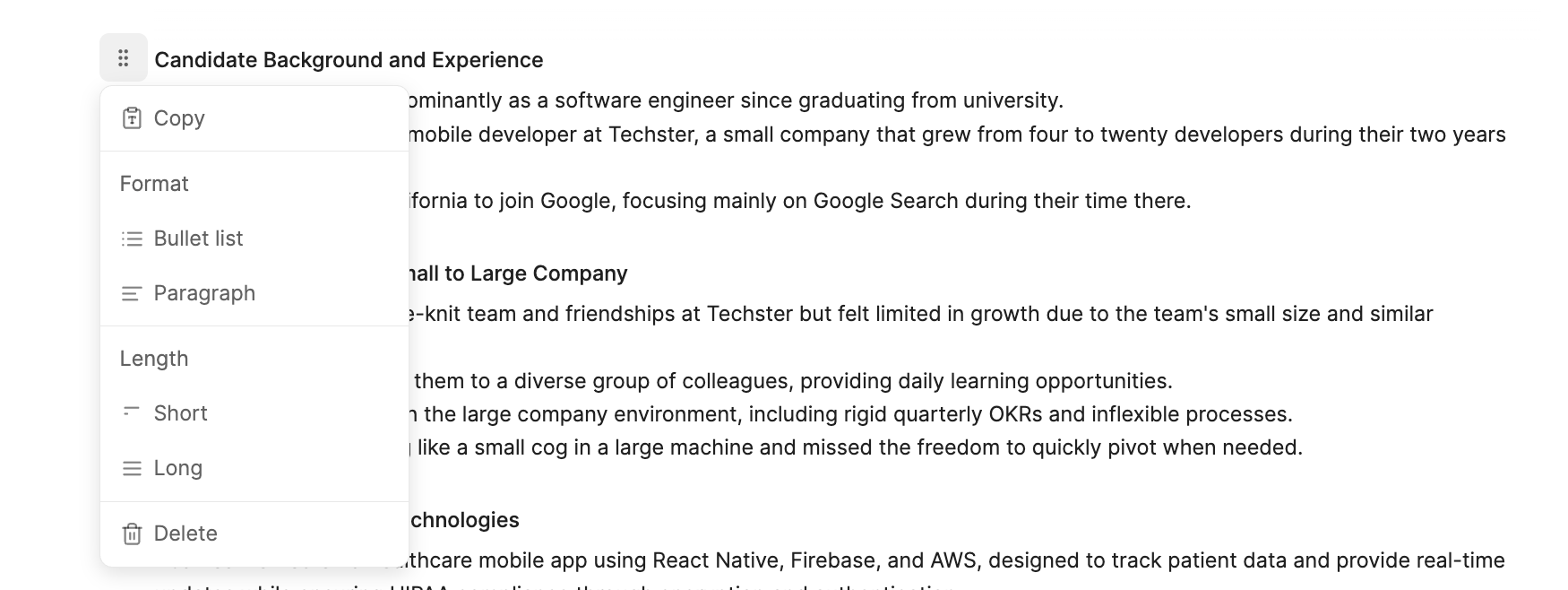1568x590 pixels.
Task: Select the Bullet list format option
Action: [254, 239]
